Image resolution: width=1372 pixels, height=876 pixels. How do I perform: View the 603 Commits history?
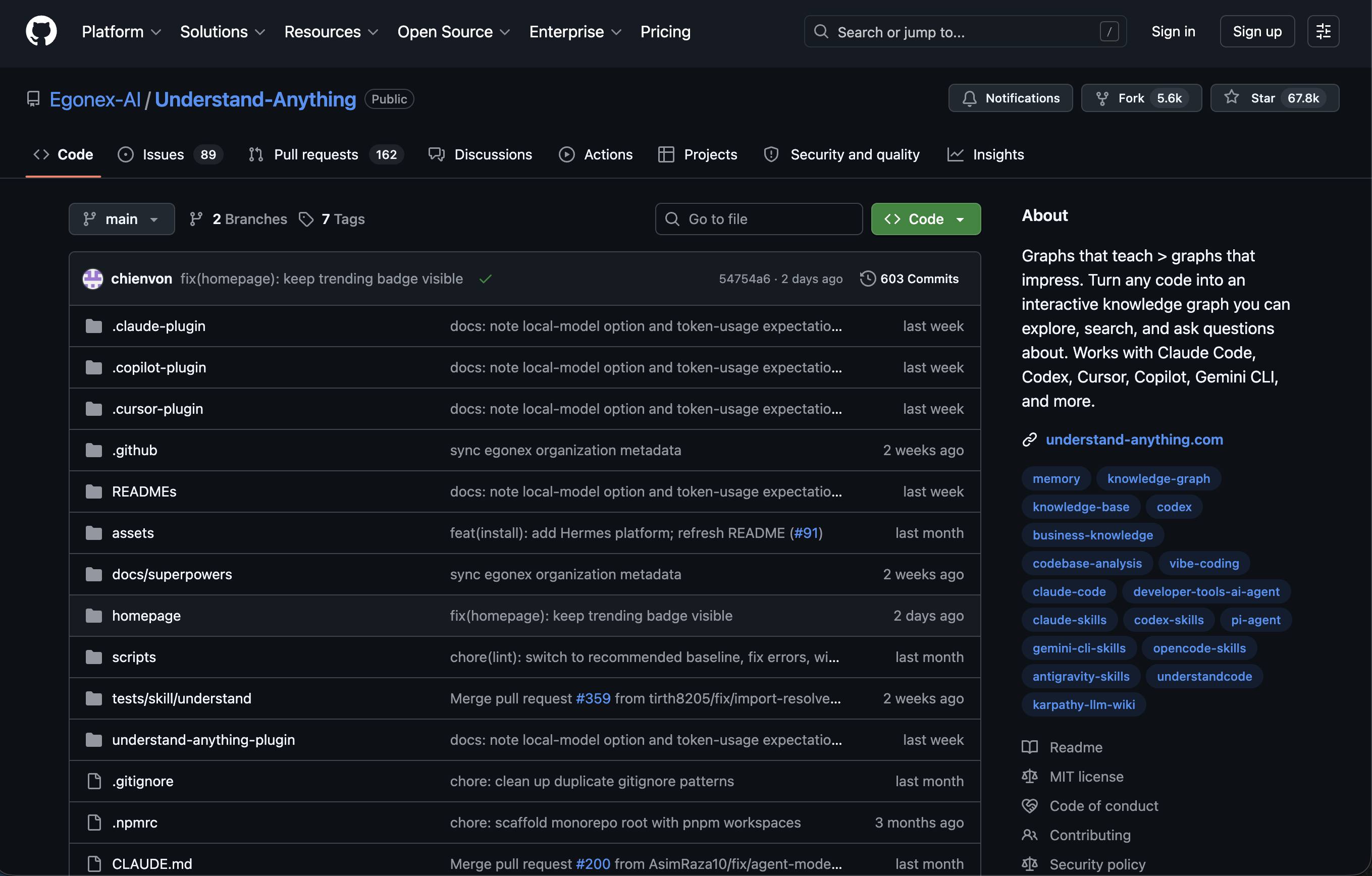click(909, 279)
